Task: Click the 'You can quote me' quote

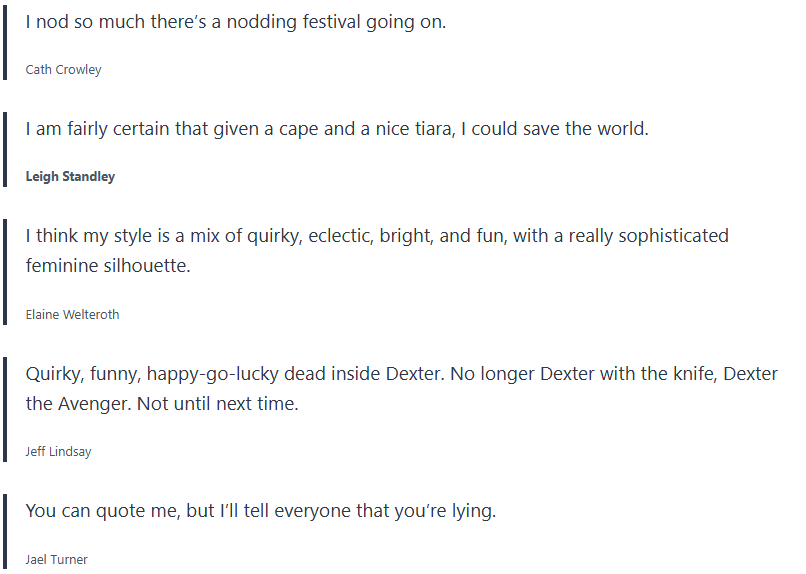Action: pos(260,511)
